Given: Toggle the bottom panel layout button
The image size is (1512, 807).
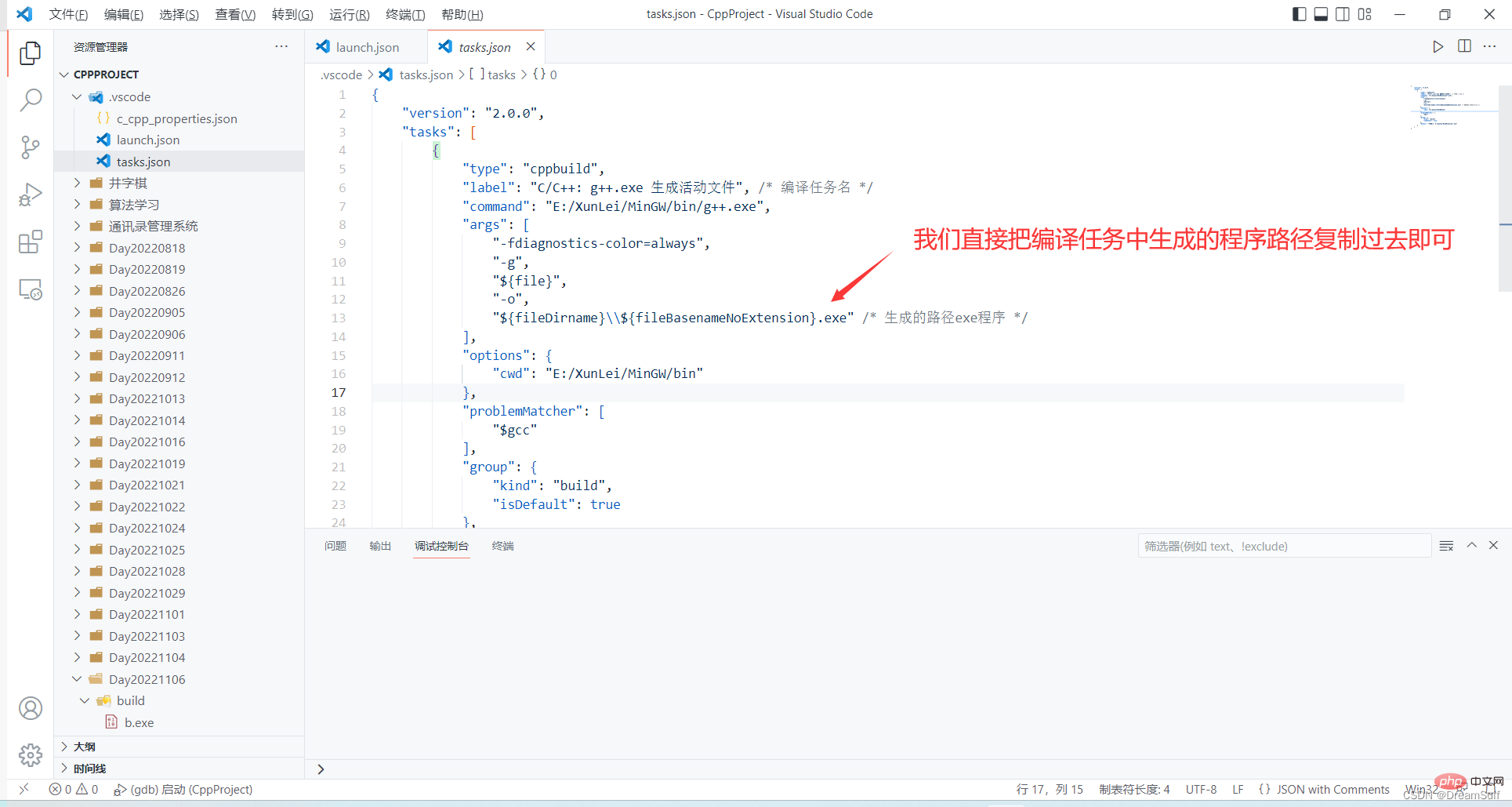Looking at the screenshot, I should pos(1321,14).
